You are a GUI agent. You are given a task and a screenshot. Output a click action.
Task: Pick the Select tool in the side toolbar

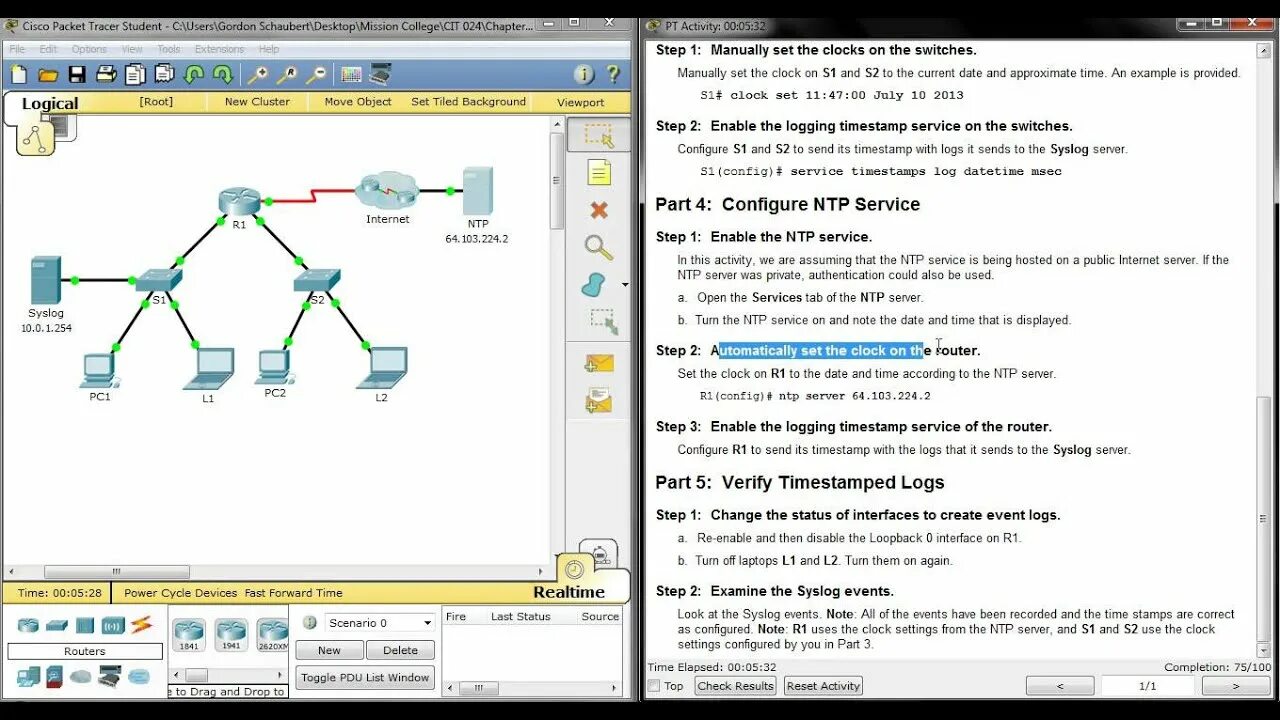tap(599, 135)
